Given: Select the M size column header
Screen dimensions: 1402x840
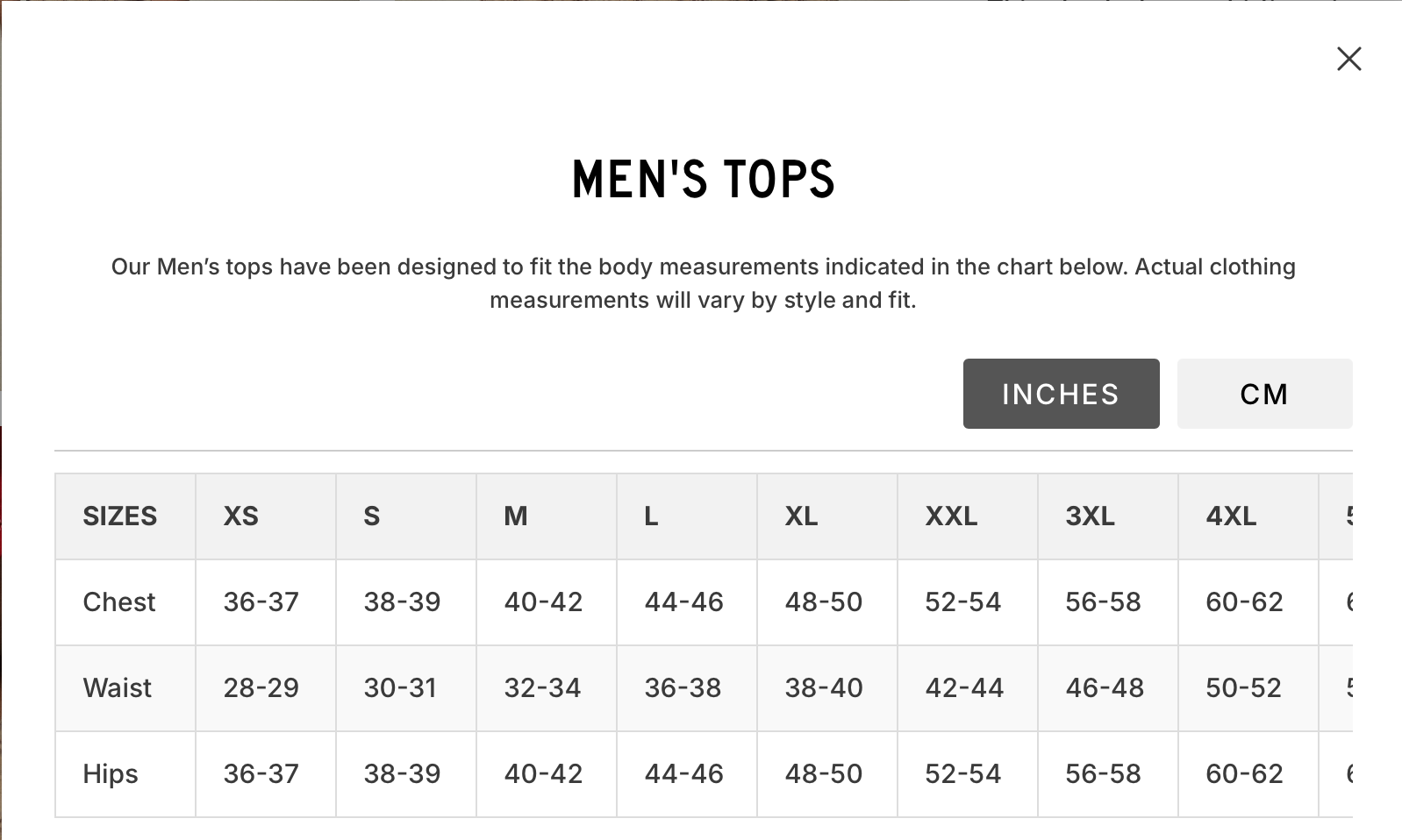Looking at the screenshot, I should [516, 516].
